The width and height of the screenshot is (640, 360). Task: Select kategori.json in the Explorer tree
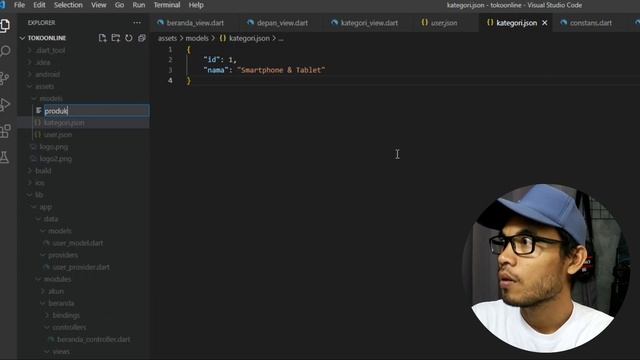point(64,122)
